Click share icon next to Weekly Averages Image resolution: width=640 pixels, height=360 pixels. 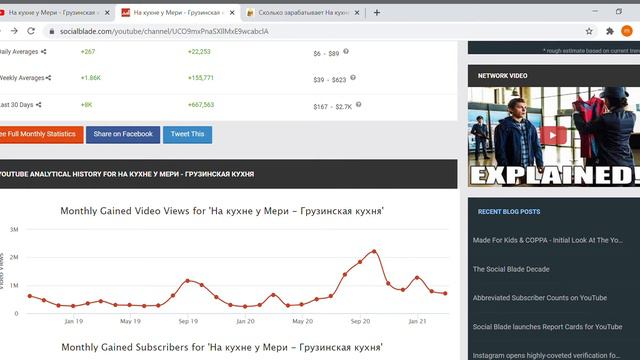click(49, 78)
